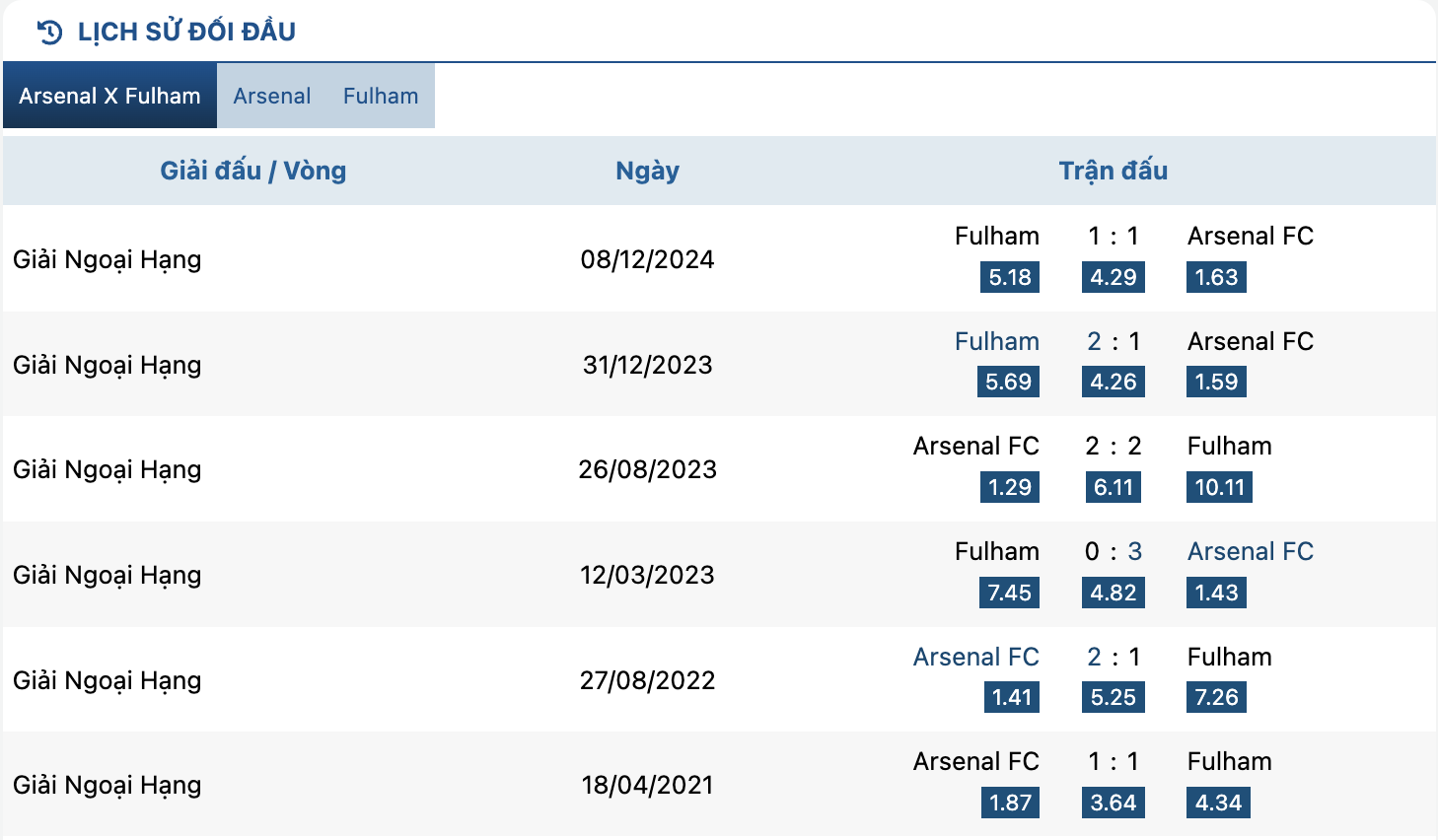Click the date 31/12/2023
The image size is (1438, 840).
647,365
